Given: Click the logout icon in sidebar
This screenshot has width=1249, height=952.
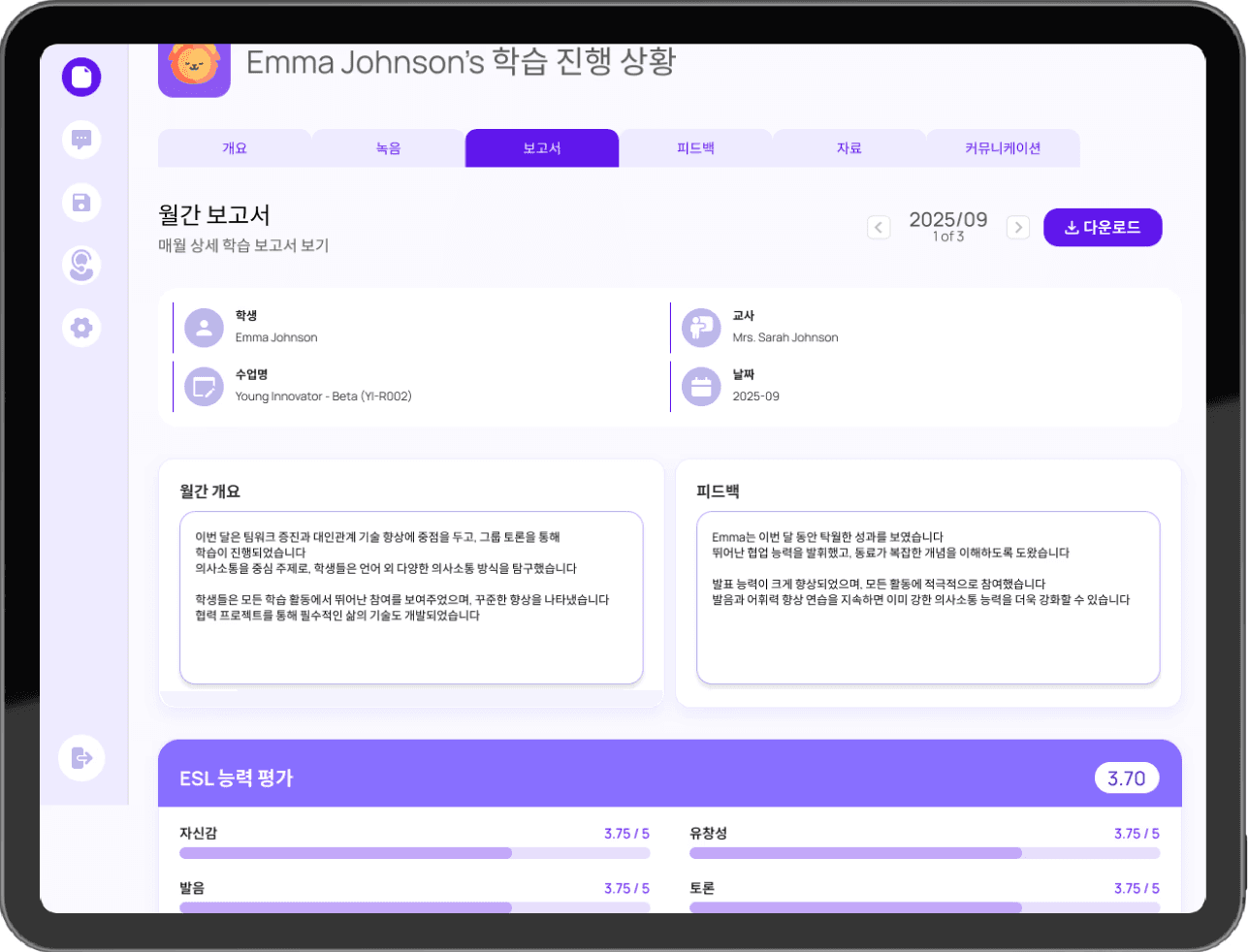Looking at the screenshot, I should click(81, 758).
